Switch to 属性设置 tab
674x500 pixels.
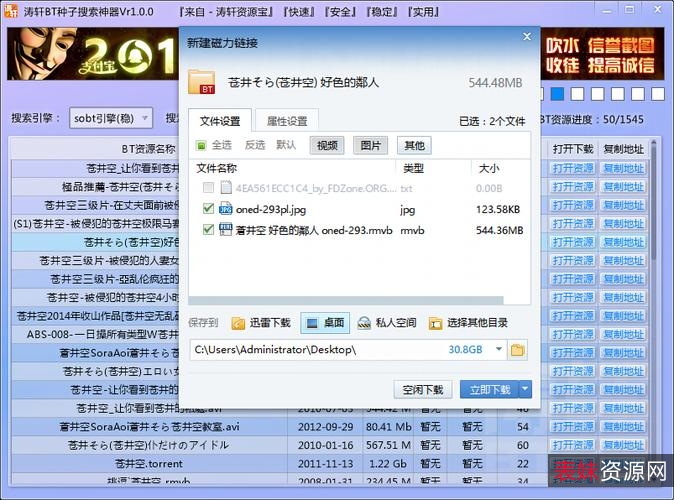pyautogui.click(x=287, y=121)
